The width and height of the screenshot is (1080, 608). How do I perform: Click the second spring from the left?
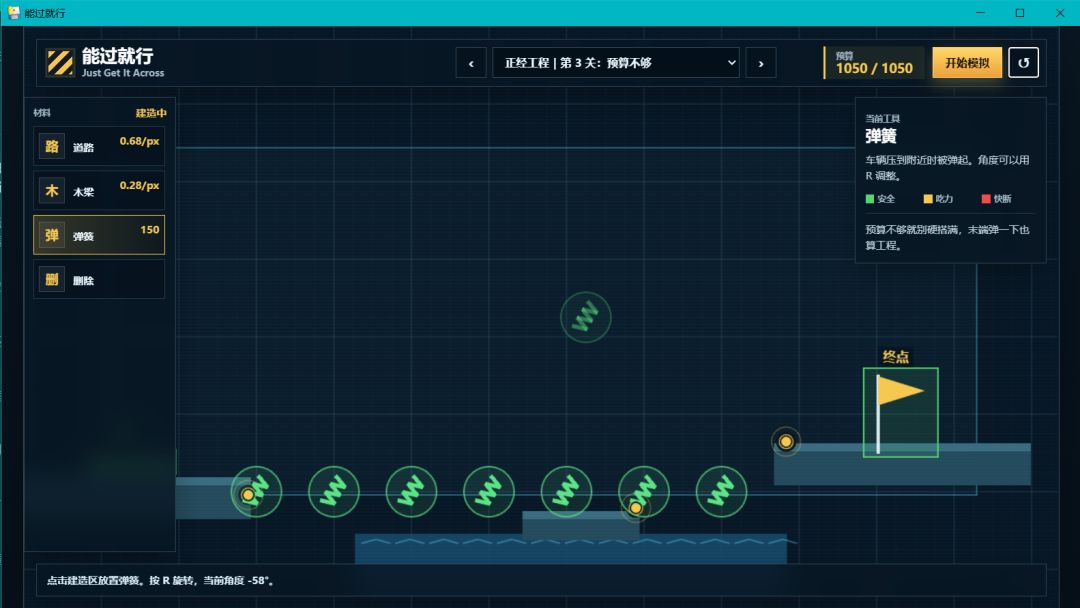pos(334,492)
